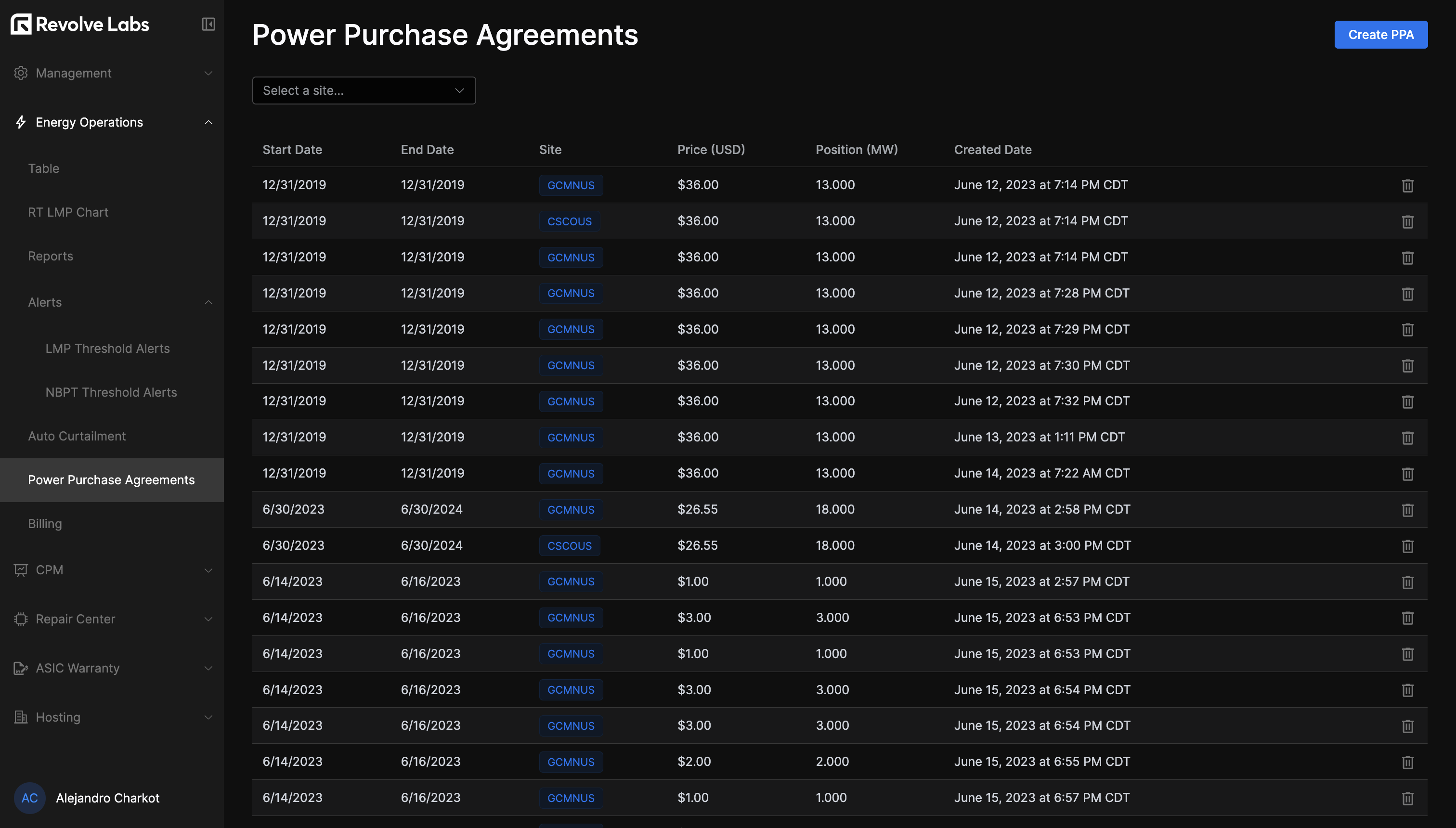
Task: Open the RT LMP Chart page
Action: (68, 212)
